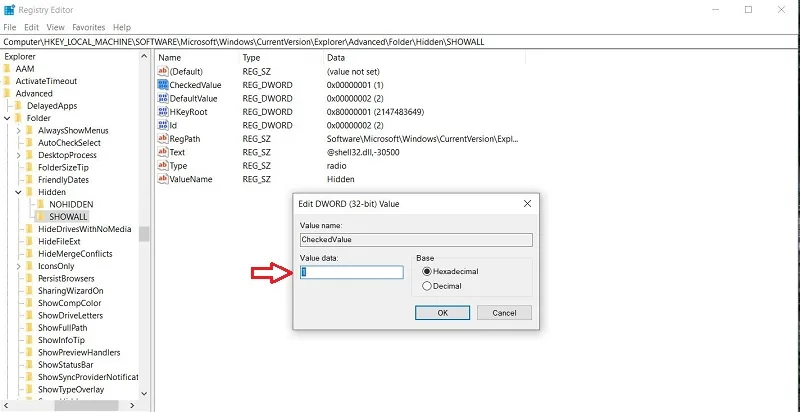Choose the Hexadecimal base option
The width and height of the screenshot is (800, 412).
[x=427, y=271]
